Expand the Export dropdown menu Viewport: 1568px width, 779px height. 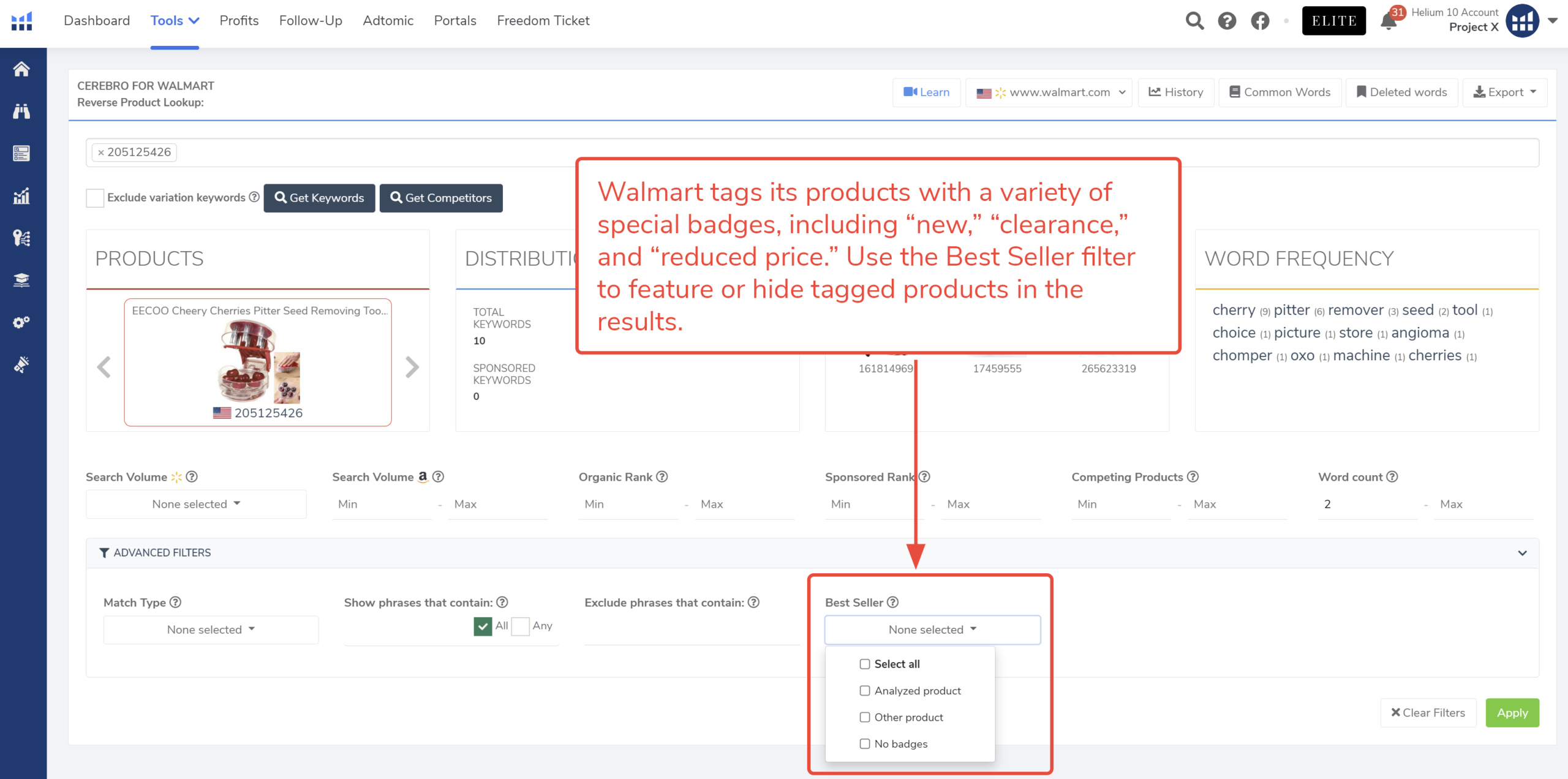(1505, 92)
